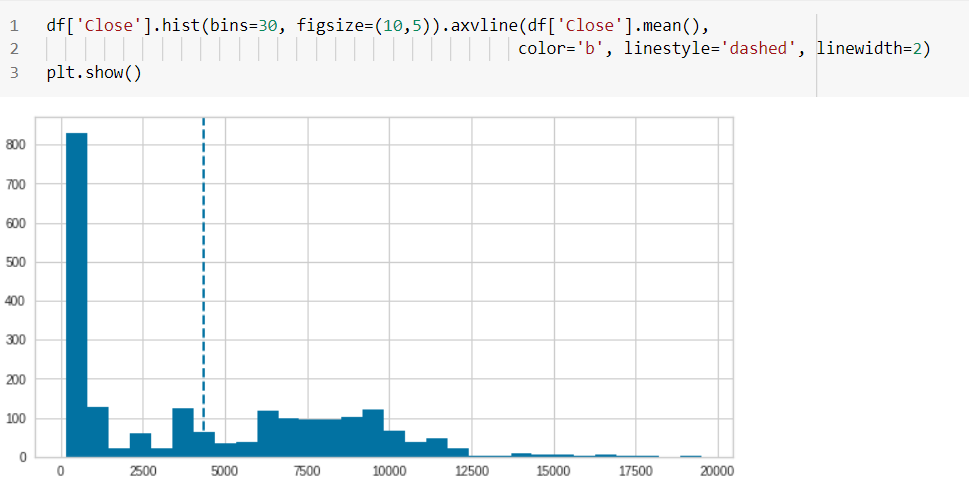This screenshot has width=969, height=490.
Task: Click line number 3 in code gutter
Action: pyautogui.click(x=14, y=72)
